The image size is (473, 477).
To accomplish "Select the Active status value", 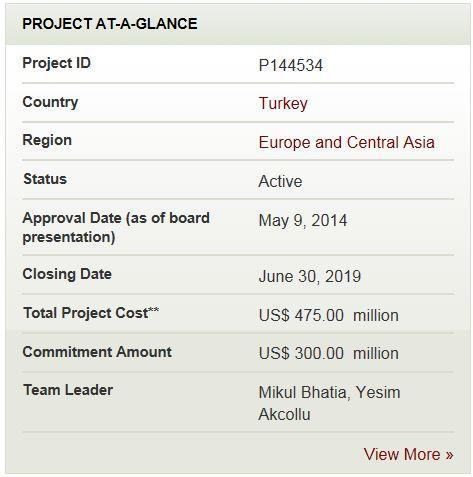I will click(x=280, y=181).
